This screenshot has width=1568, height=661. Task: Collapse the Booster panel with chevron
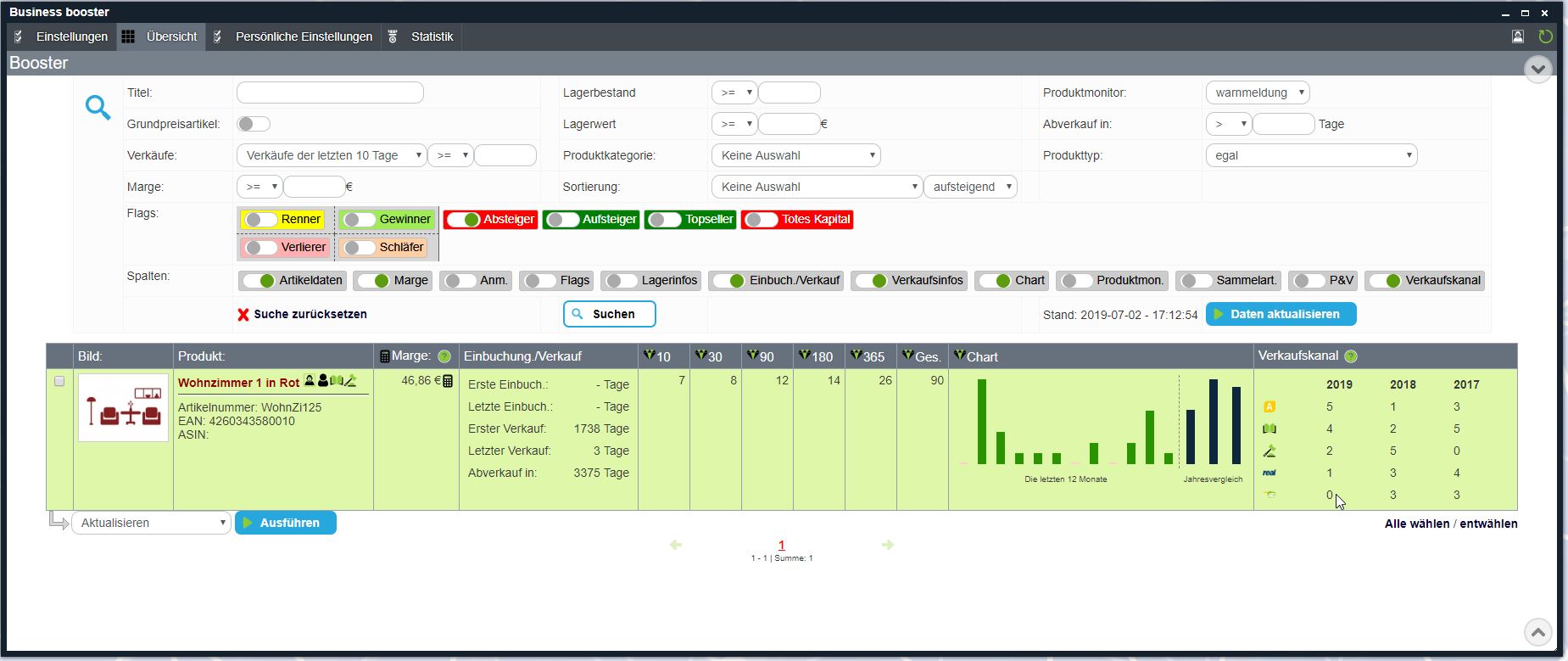(1537, 69)
